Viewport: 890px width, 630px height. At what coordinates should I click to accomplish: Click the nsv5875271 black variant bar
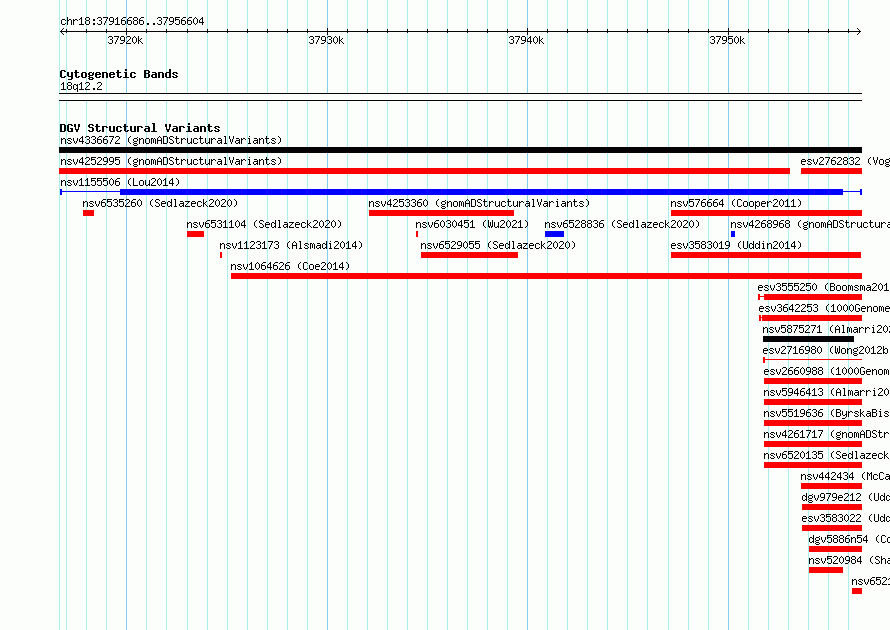tap(808, 339)
